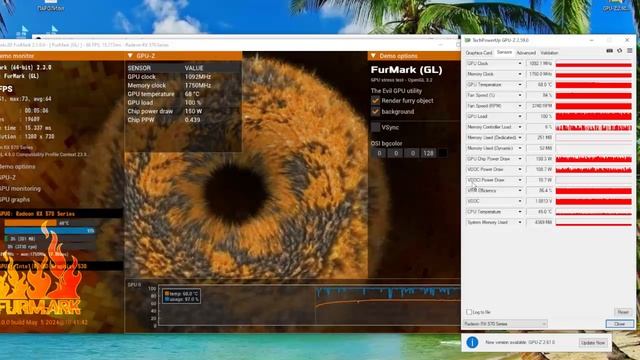
Task: Toggle GPU monitoring in Demo monitor panel
Action: pos(20,189)
